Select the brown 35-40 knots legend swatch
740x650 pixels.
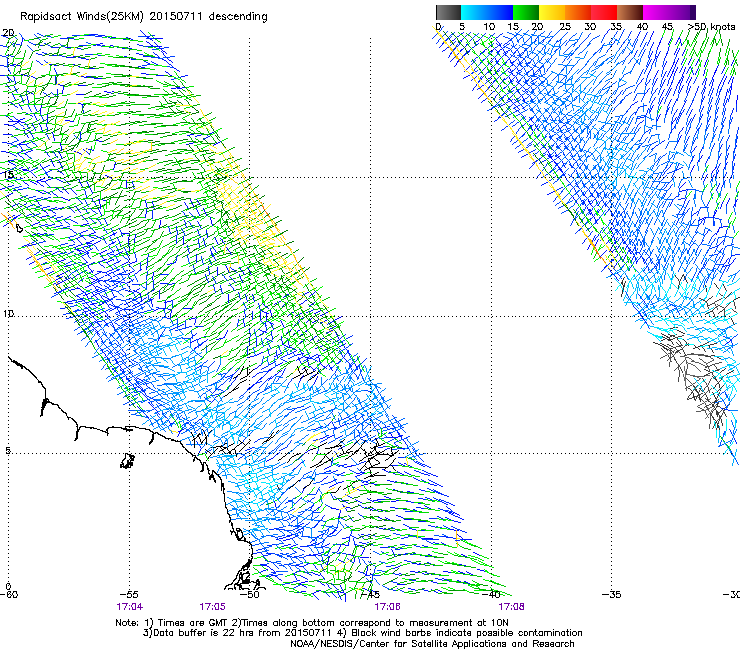(x=630, y=12)
